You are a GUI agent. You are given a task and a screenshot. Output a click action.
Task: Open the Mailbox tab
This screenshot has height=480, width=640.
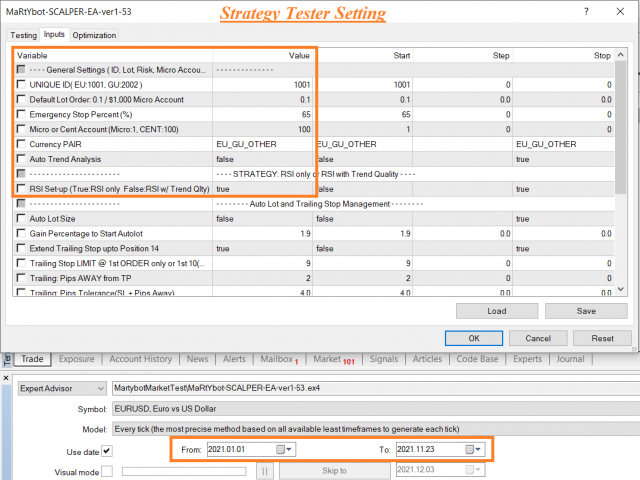[279, 359]
